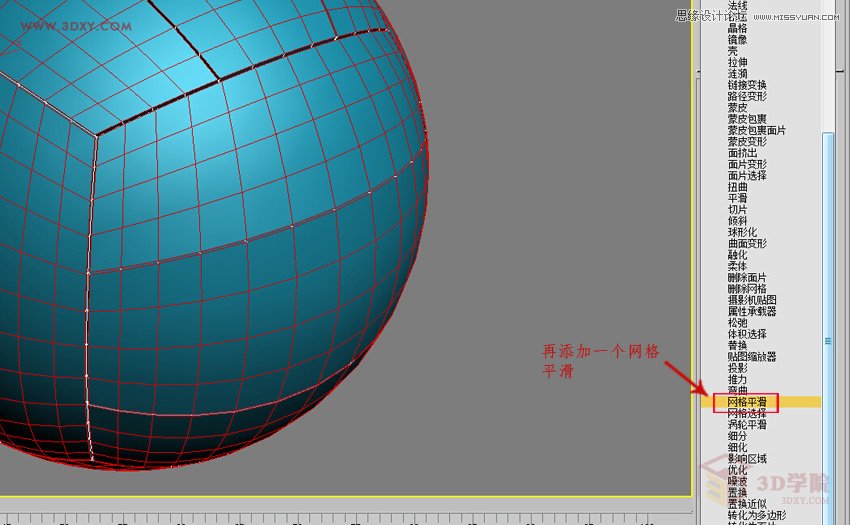This screenshot has width=850, height=525.
Task: Click 平滑 in the modifier list
Action: pyautogui.click(x=737, y=198)
